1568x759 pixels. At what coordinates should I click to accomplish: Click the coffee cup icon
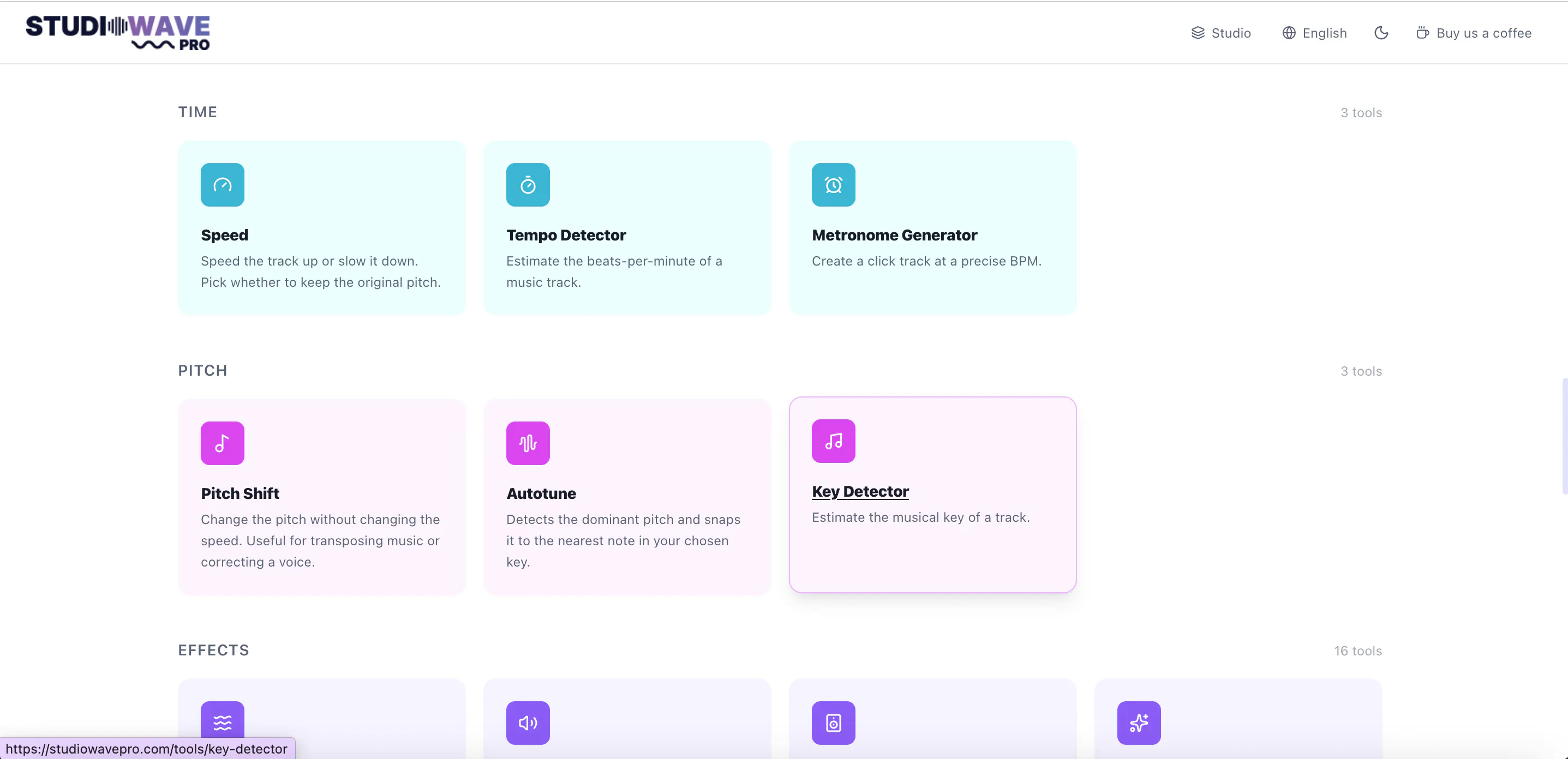[1422, 33]
